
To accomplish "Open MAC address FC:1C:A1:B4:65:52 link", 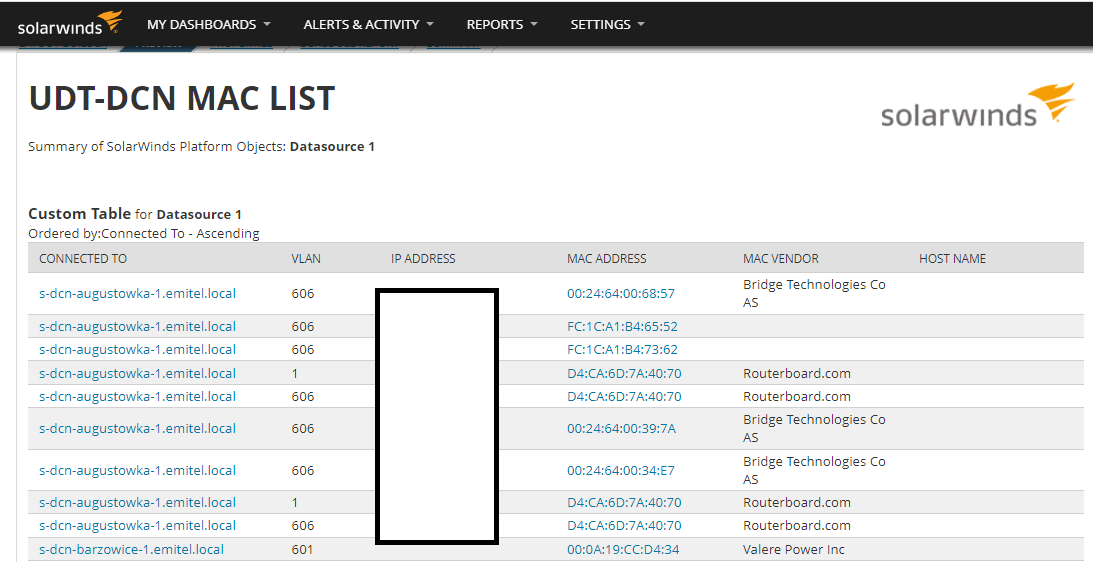I will (622, 326).
